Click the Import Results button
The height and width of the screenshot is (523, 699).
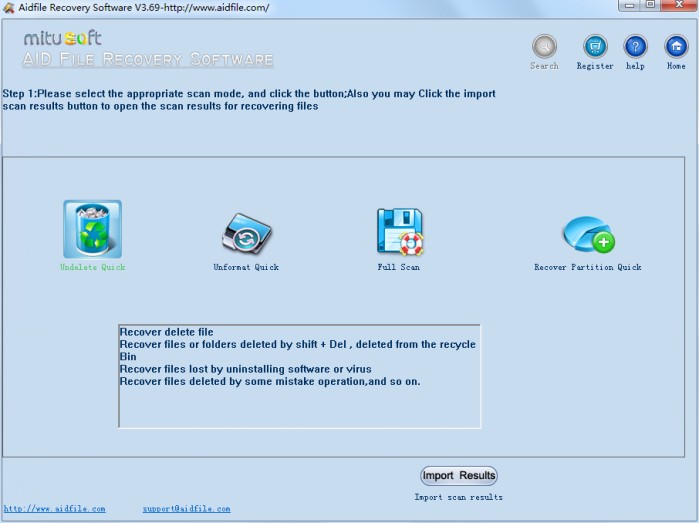point(459,476)
